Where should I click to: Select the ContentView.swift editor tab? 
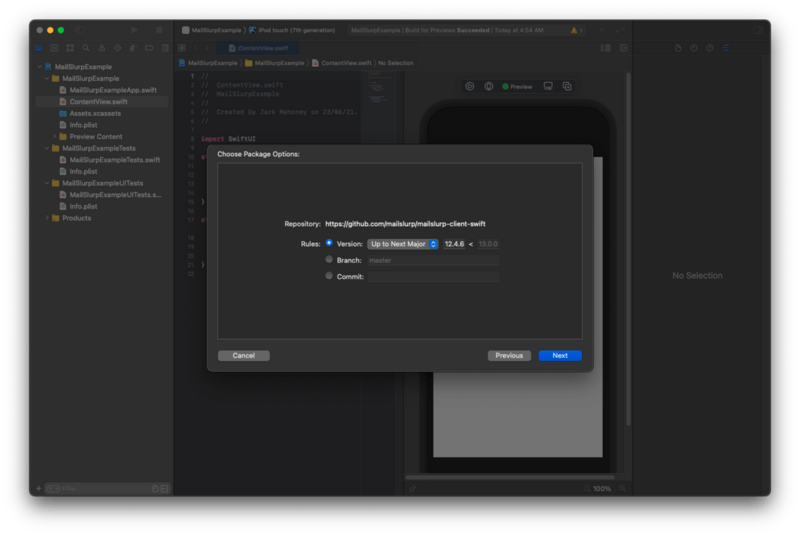coord(259,48)
